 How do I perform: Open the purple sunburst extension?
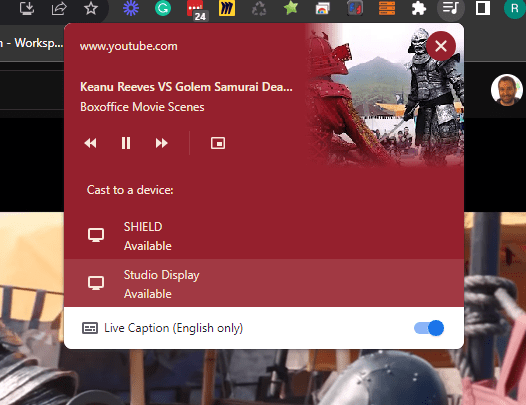(x=131, y=8)
